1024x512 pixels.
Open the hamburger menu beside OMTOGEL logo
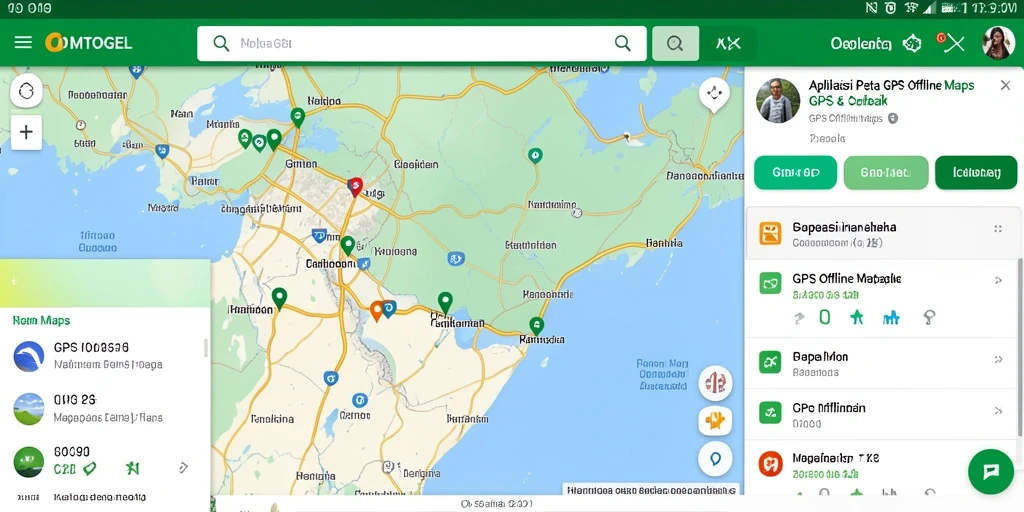[23, 43]
